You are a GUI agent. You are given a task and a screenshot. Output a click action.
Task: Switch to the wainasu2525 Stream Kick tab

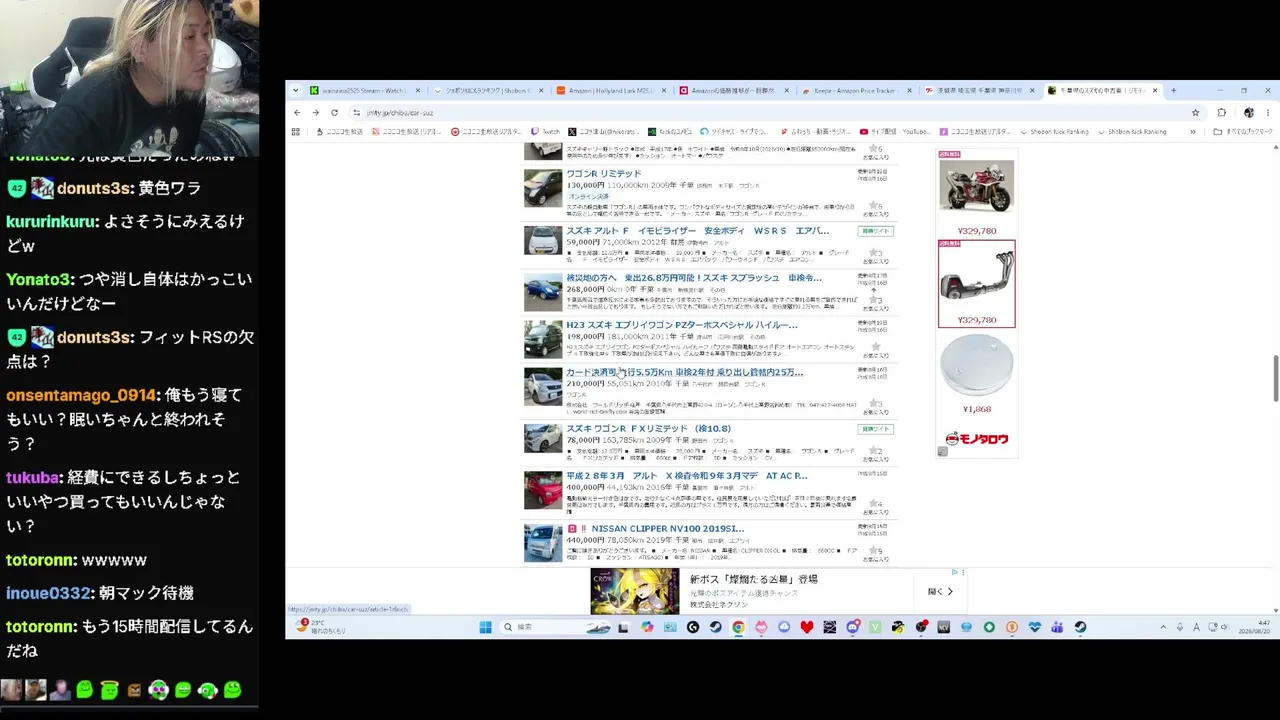coord(366,90)
